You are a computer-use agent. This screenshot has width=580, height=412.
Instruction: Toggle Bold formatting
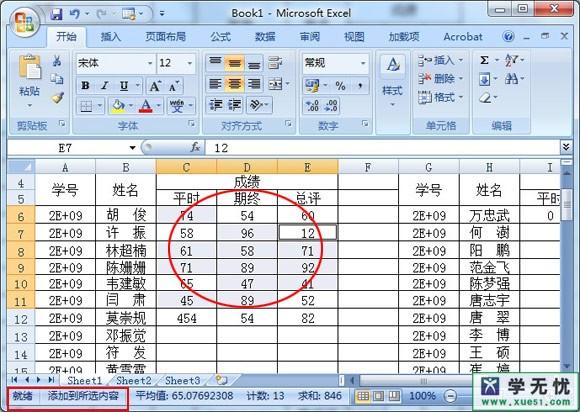[85, 86]
